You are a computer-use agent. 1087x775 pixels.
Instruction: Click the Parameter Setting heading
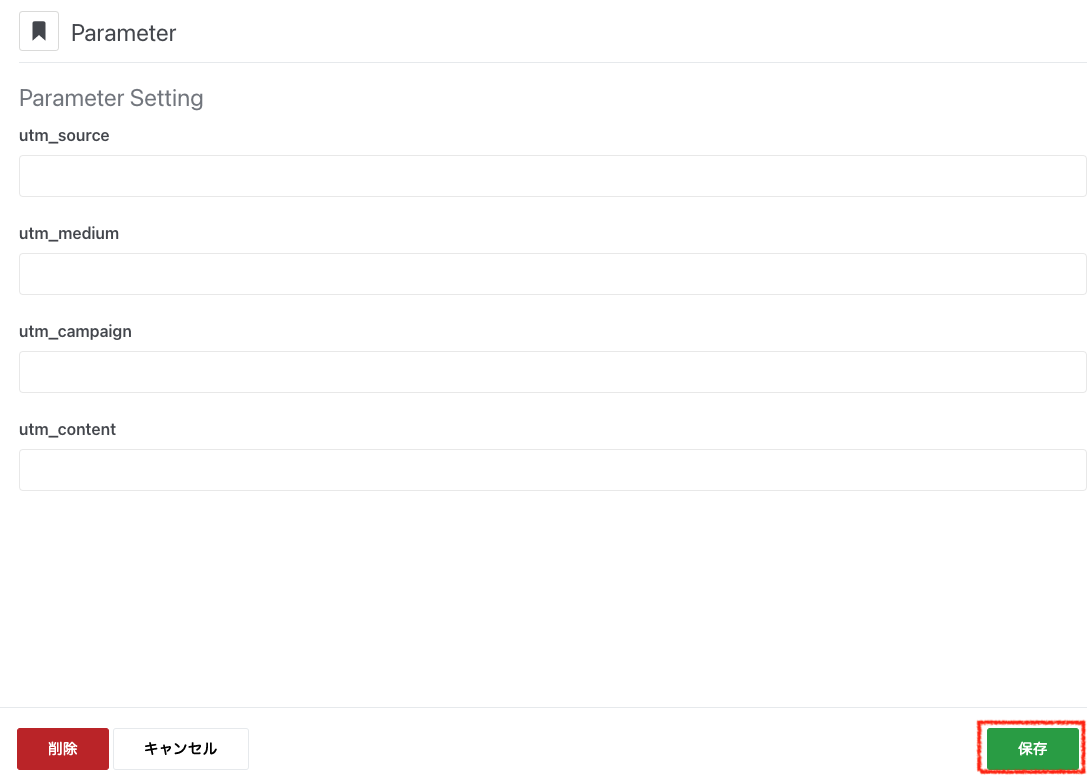point(111,98)
